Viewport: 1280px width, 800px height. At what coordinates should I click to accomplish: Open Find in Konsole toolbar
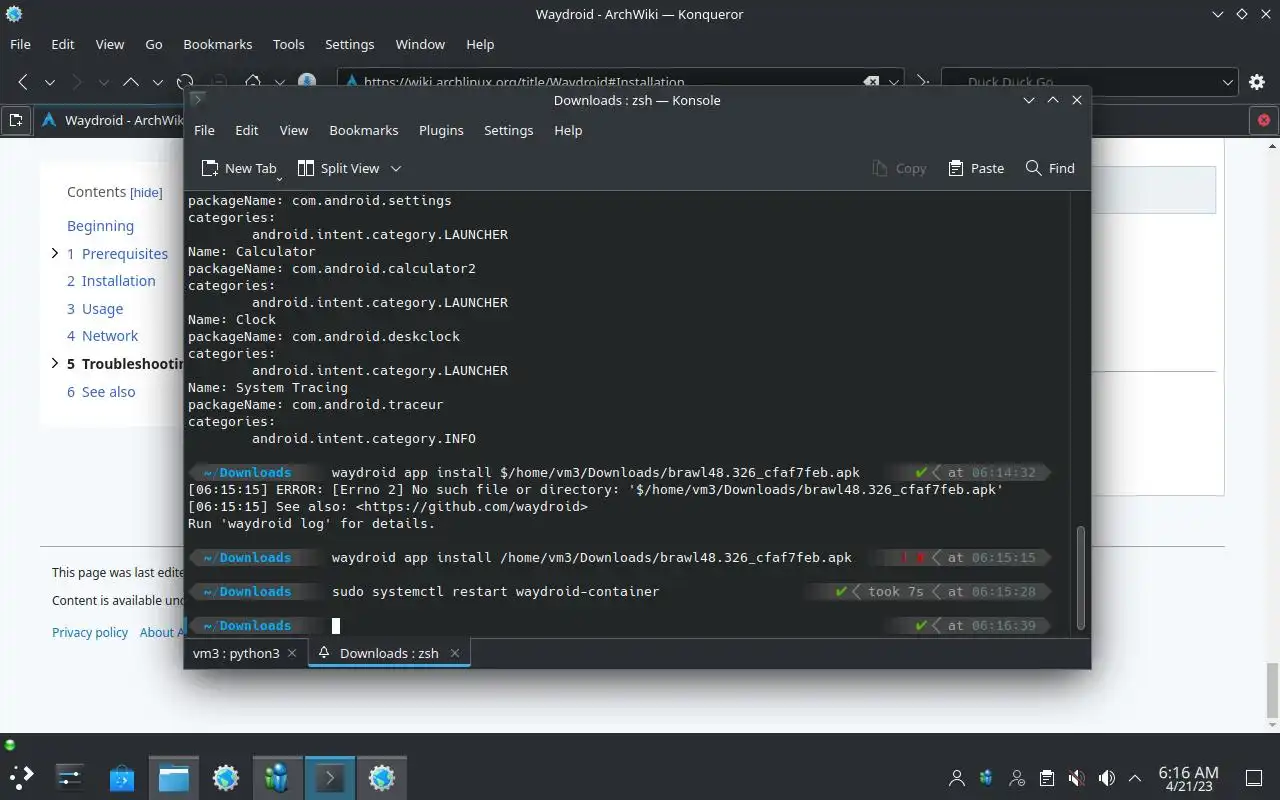coord(1050,168)
